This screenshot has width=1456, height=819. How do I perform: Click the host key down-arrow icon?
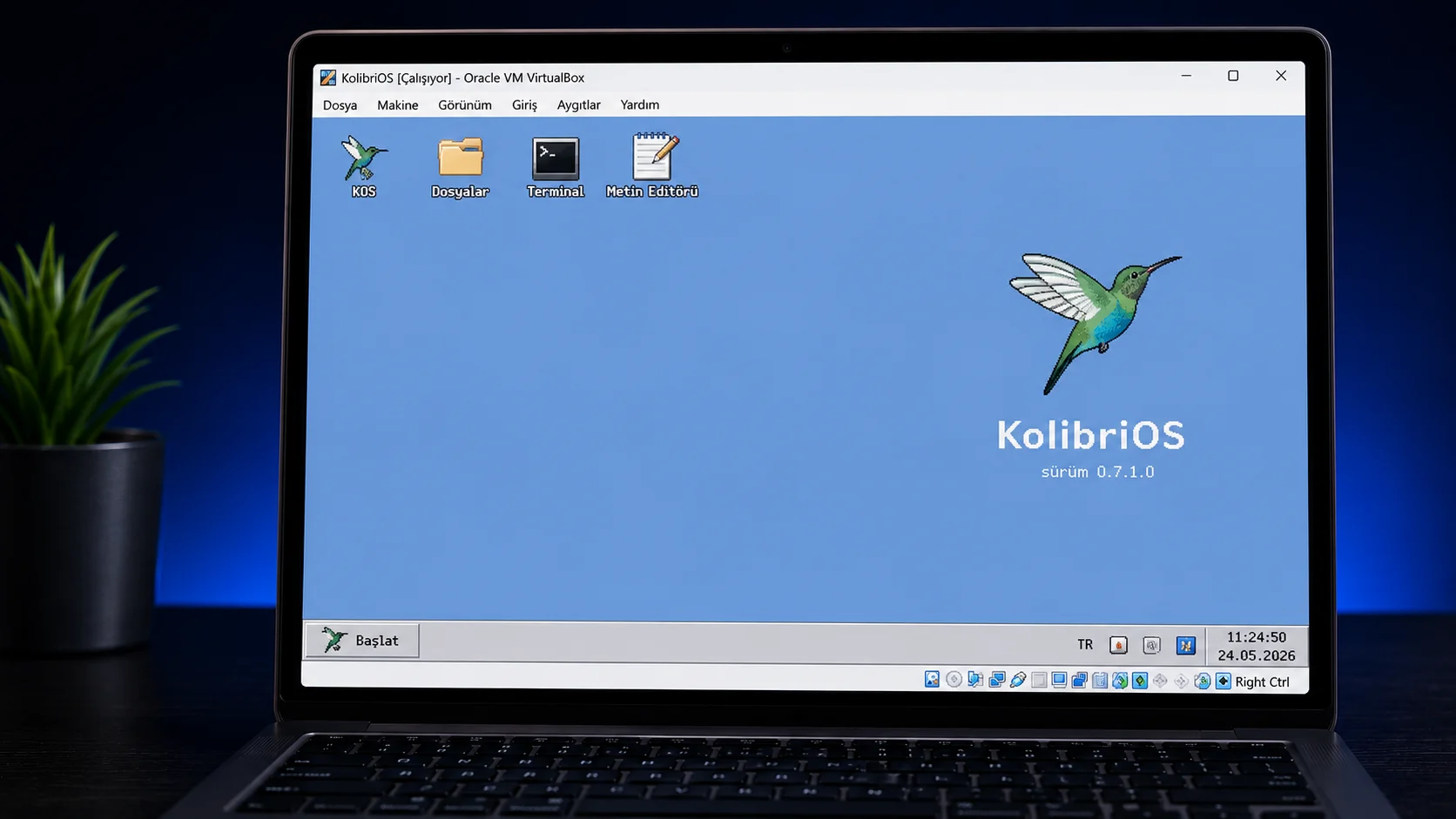(x=1223, y=681)
